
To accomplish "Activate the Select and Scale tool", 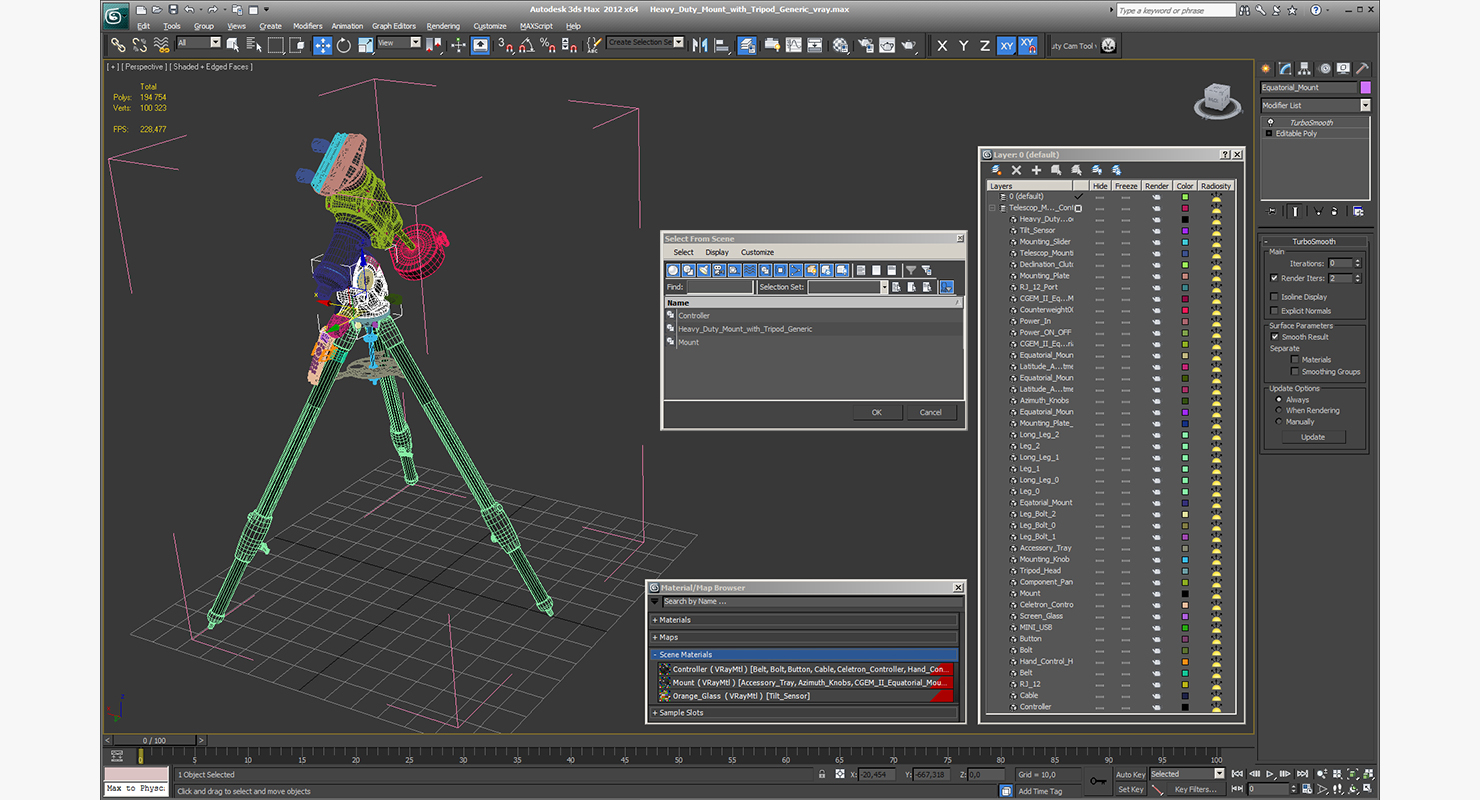I will pos(365,45).
